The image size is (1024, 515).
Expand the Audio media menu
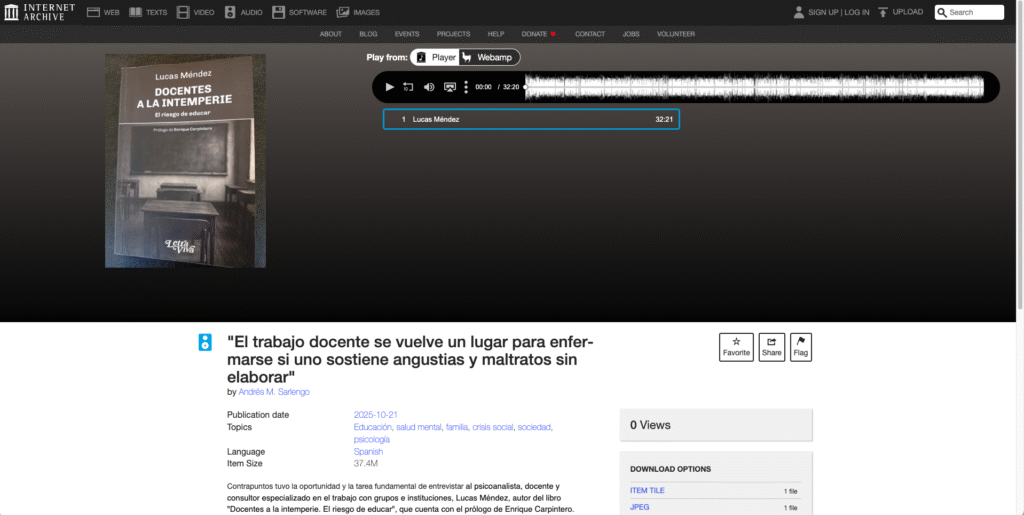(244, 12)
